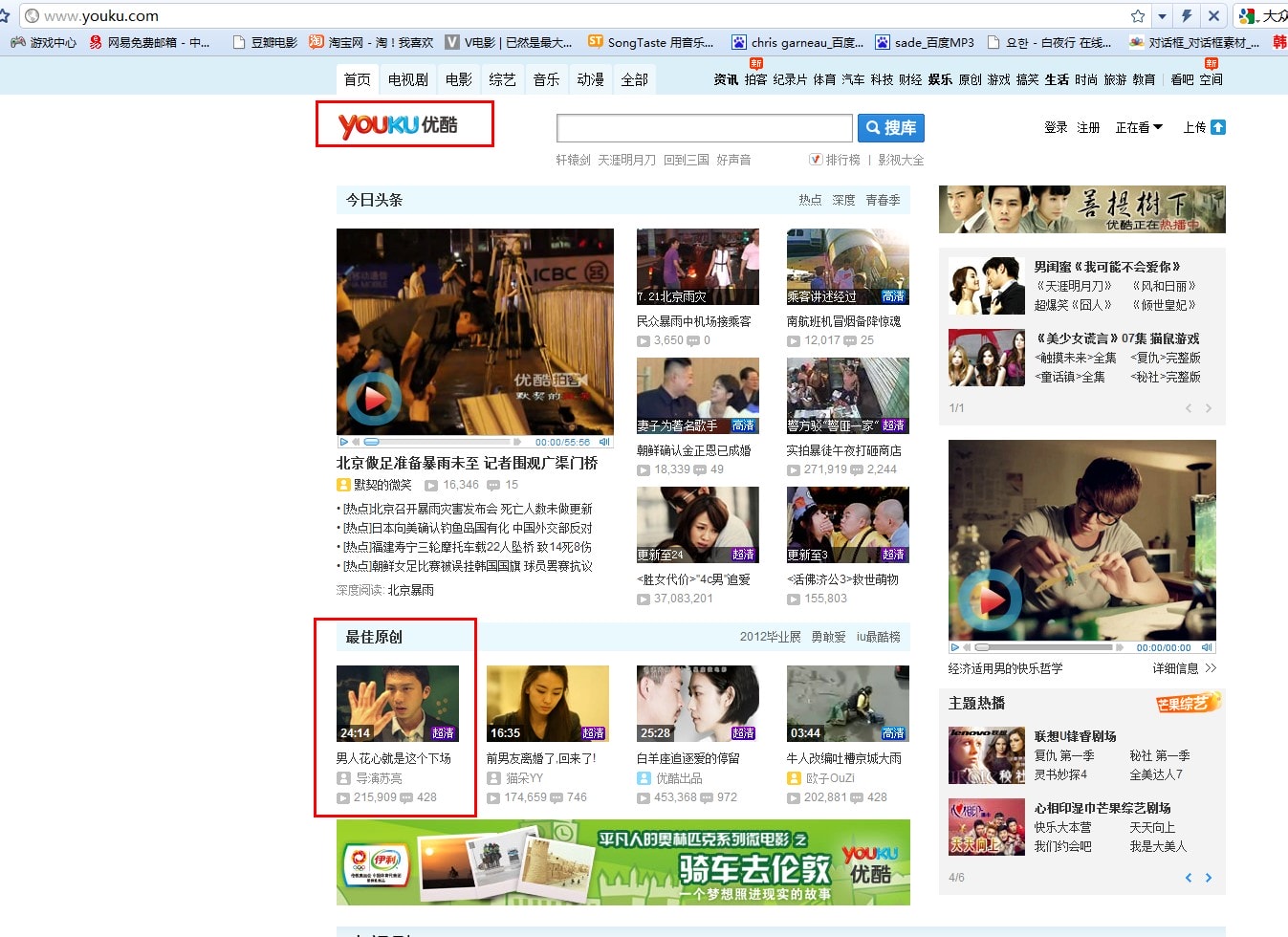Open the 男人花心就是这个下场 thumbnail

398,704
